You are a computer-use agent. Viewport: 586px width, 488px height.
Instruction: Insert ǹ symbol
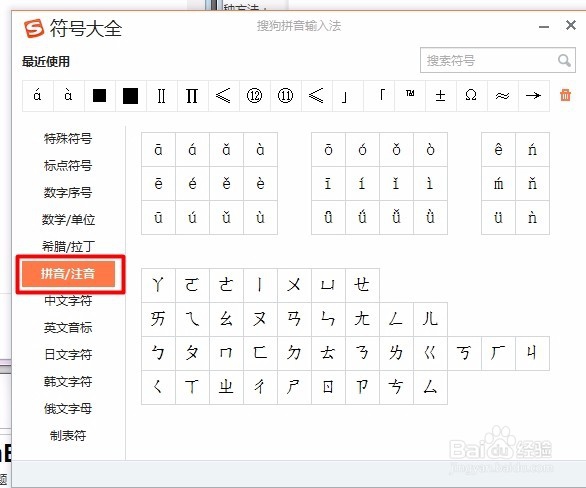point(533,217)
